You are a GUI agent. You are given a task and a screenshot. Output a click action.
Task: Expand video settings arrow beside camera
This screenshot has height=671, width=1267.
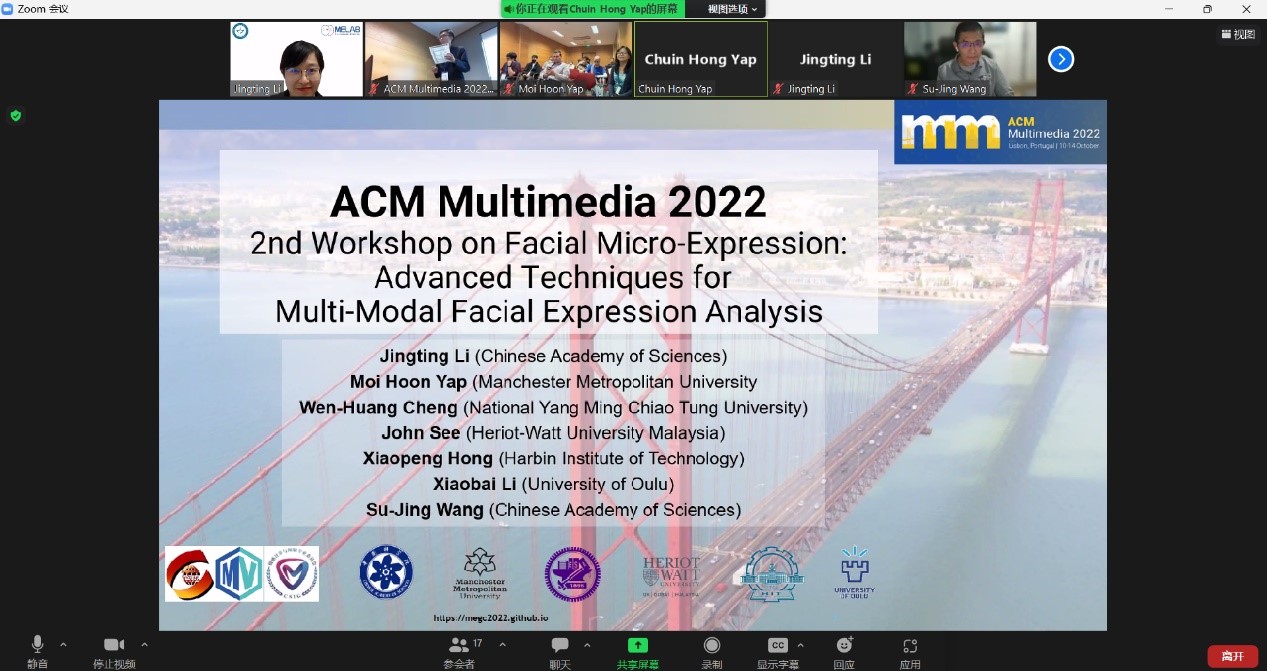[x=144, y=645]
